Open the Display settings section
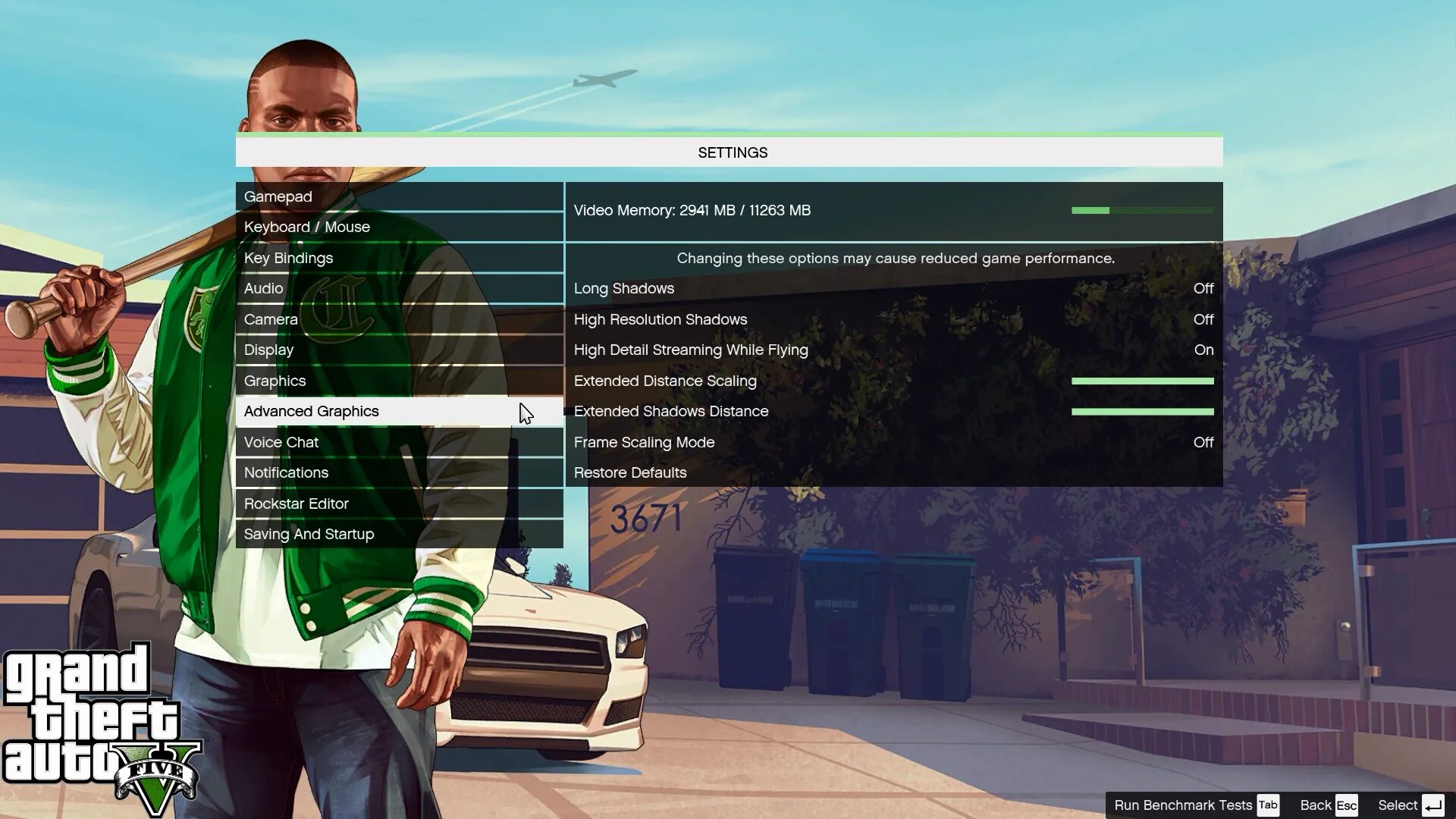1456x819 pixels. (269, 349)
